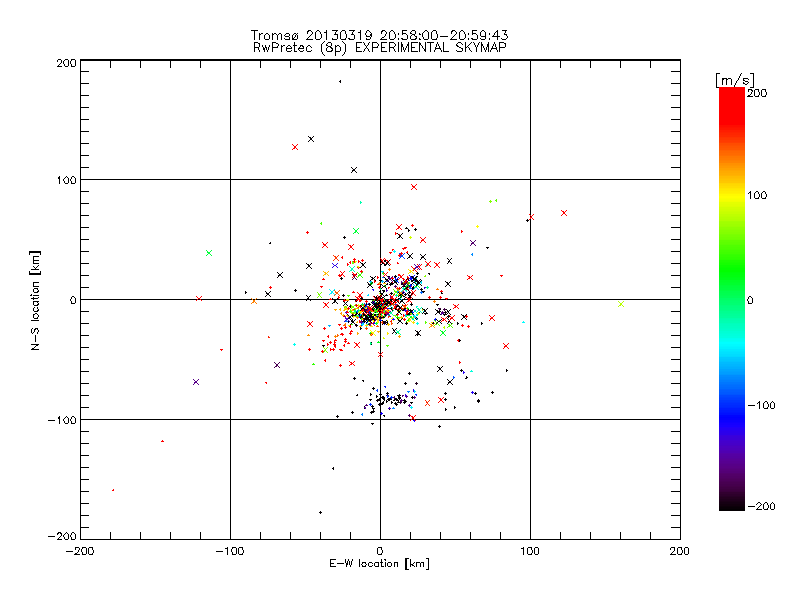Click the subtitle 'RwPretec (8p) EXPERIMENTAL SKYMAP'

(380, 47)
